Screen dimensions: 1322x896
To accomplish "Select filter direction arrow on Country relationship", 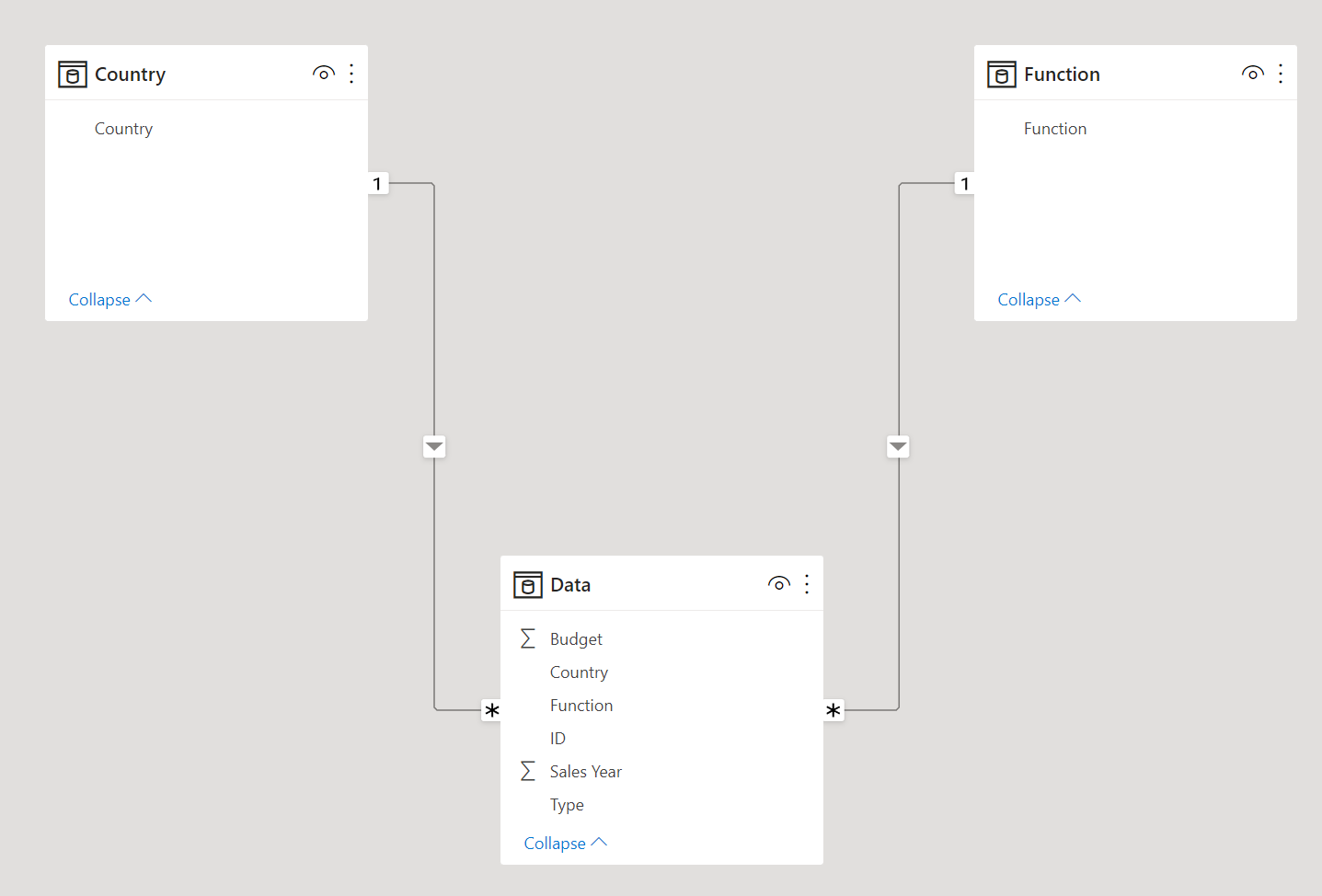I will [x=434, y=447].
